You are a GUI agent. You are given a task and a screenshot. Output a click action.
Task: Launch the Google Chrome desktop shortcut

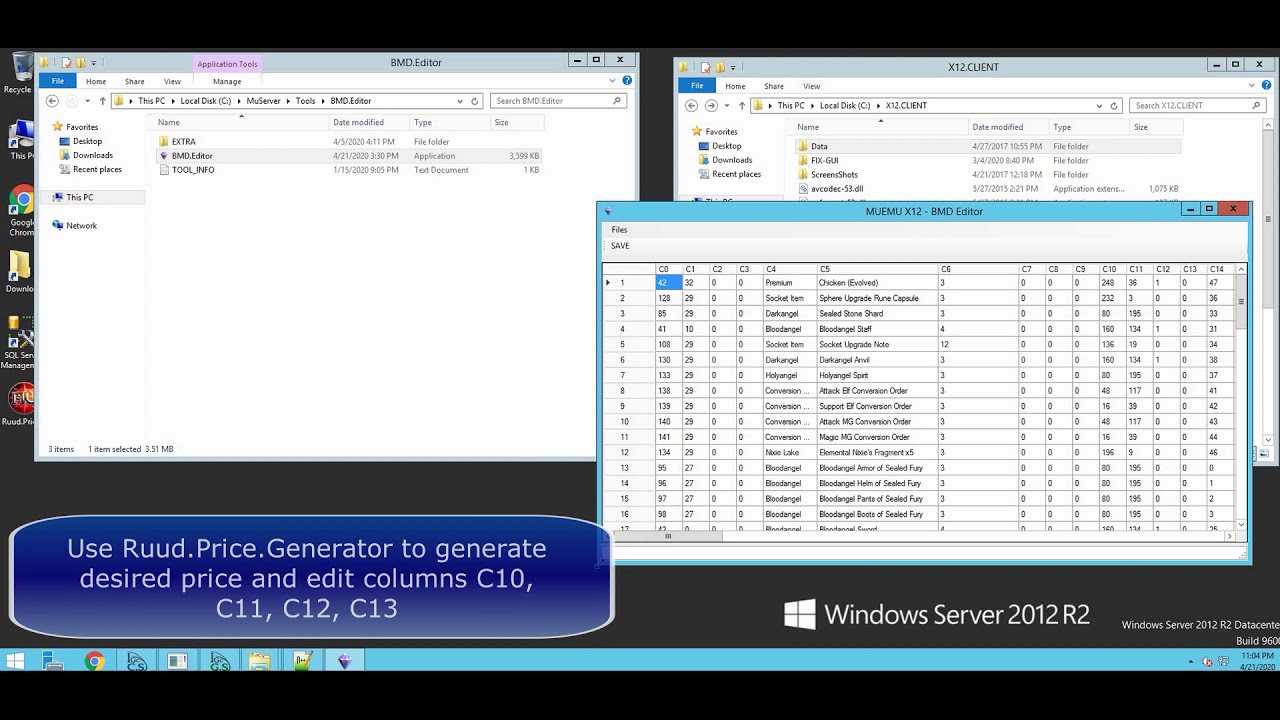click(x=21, y=208)
